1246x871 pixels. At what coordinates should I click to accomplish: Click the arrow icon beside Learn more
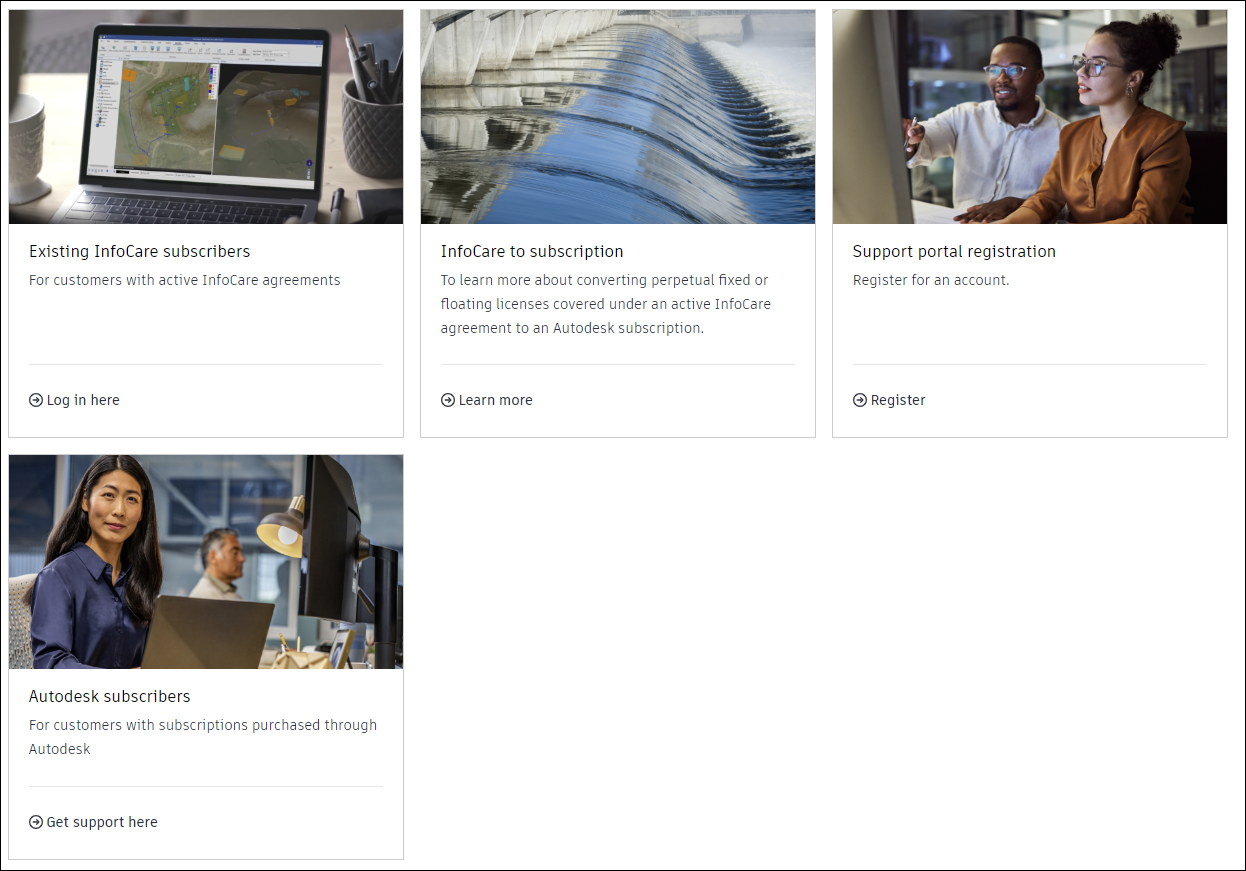tap(448, 400)
